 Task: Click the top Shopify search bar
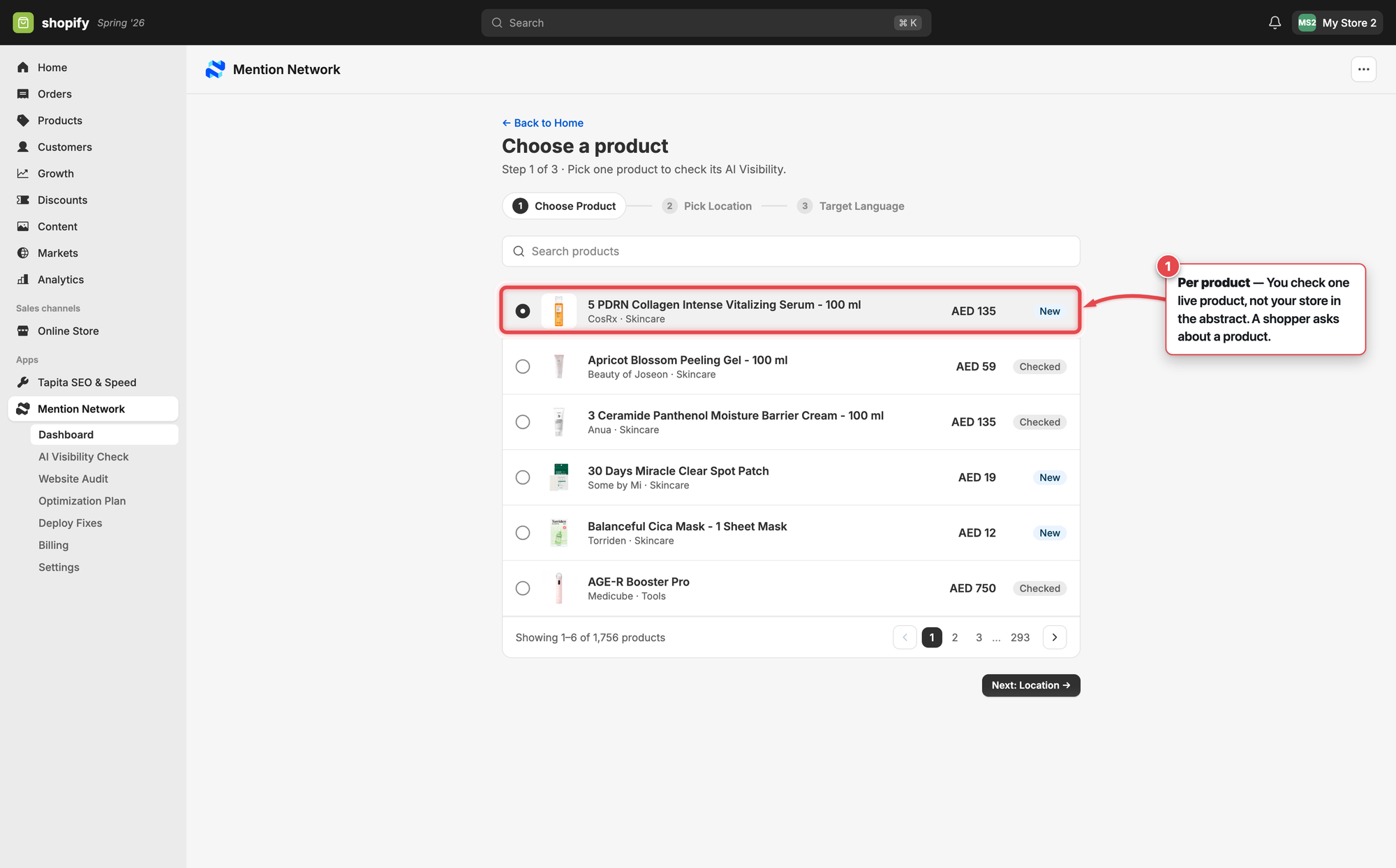706,22
